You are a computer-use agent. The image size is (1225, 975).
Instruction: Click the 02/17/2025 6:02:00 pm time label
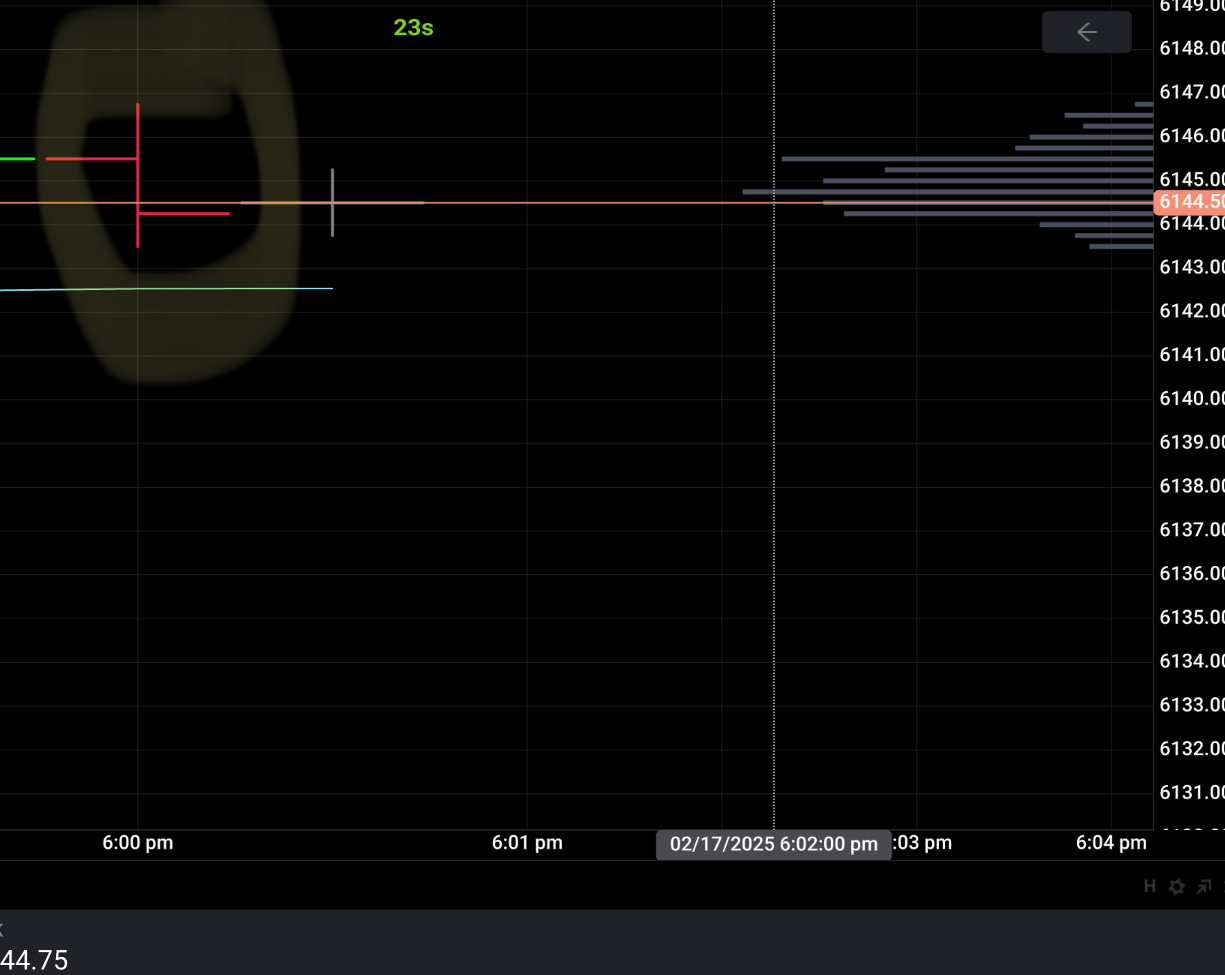[x=774, y=844]
